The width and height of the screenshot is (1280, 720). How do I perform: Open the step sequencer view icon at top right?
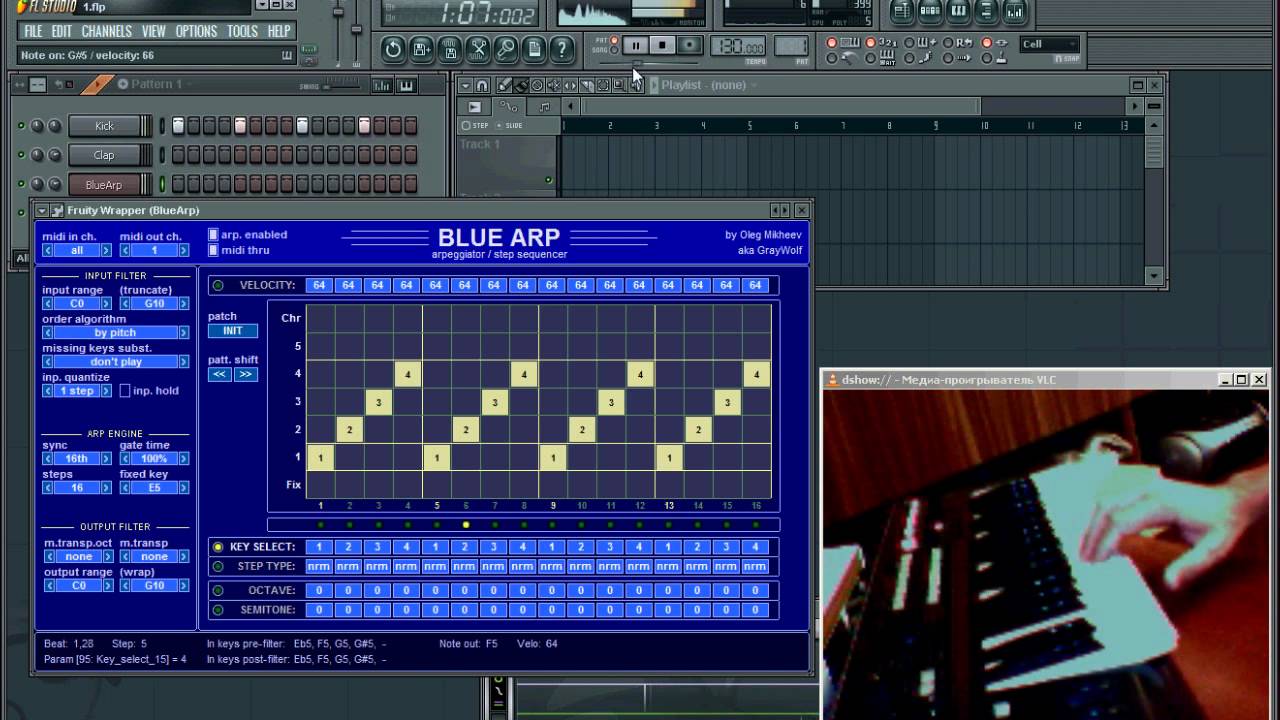(x=930, y=12)
